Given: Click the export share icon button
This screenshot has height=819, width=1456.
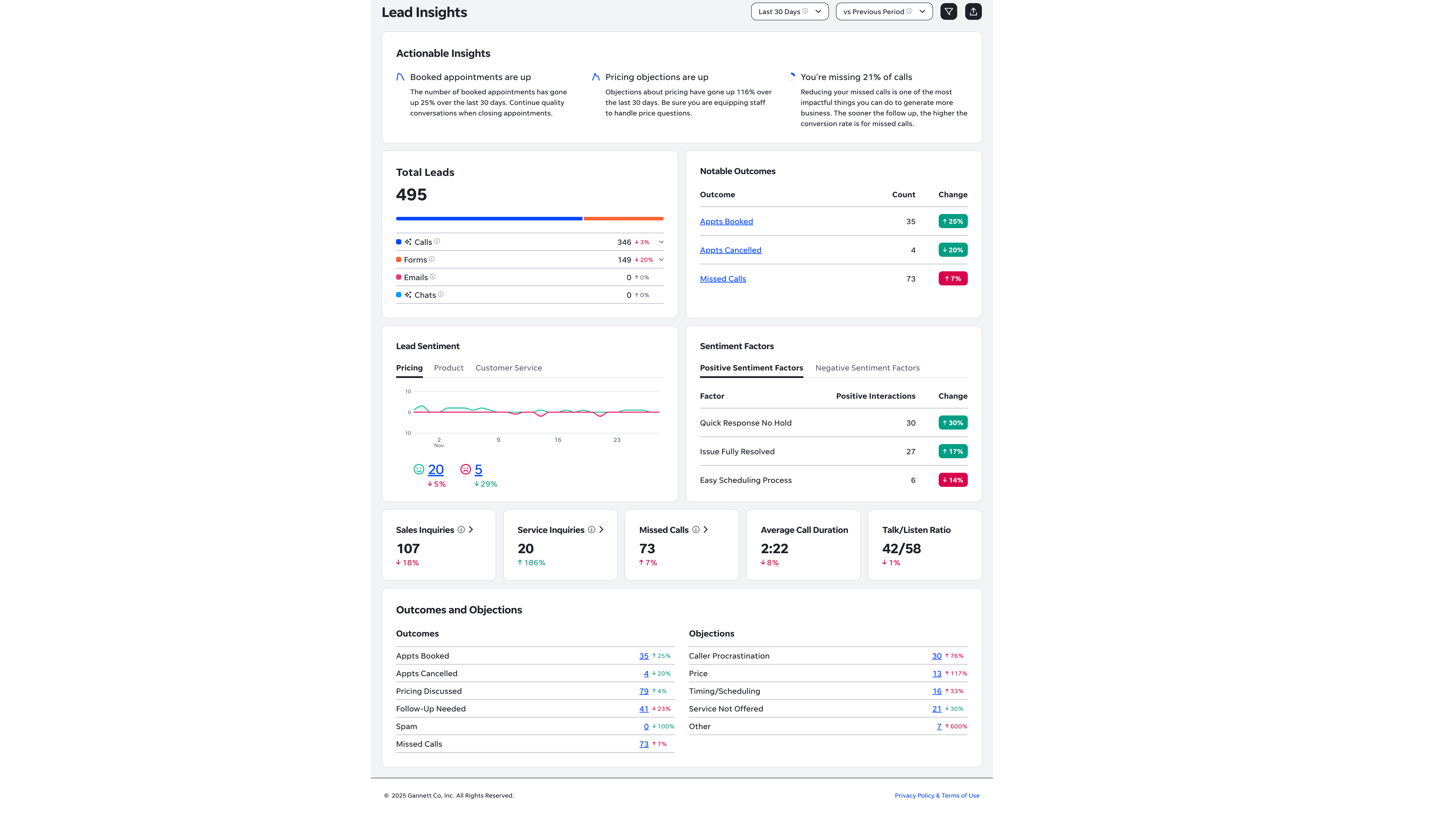Looking at the screenshot, I should [x=973, y=11].
